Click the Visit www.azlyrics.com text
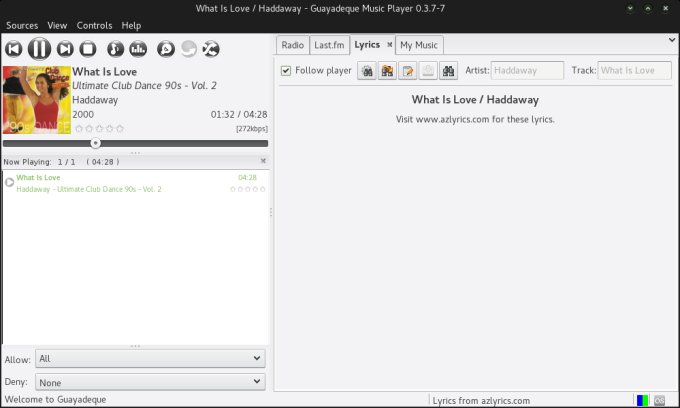This screenshot has width=680, height=408. (x=475, y=119)
